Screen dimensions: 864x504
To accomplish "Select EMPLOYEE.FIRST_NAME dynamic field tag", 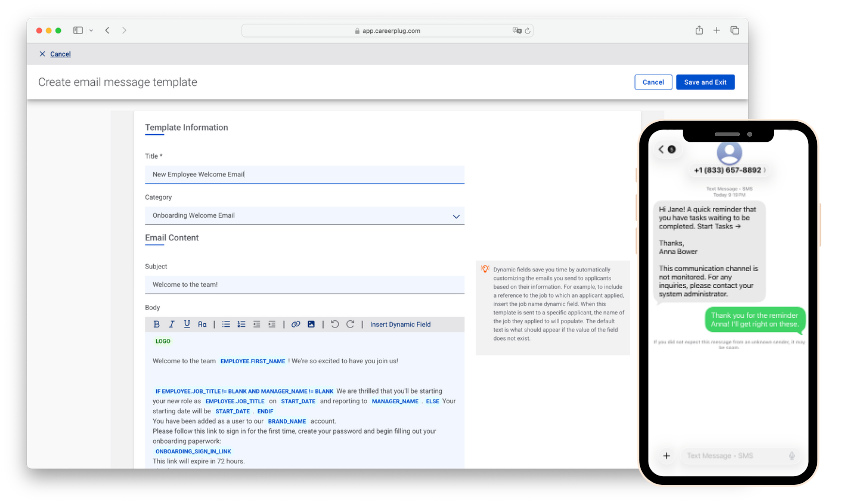I will (252, 361).
